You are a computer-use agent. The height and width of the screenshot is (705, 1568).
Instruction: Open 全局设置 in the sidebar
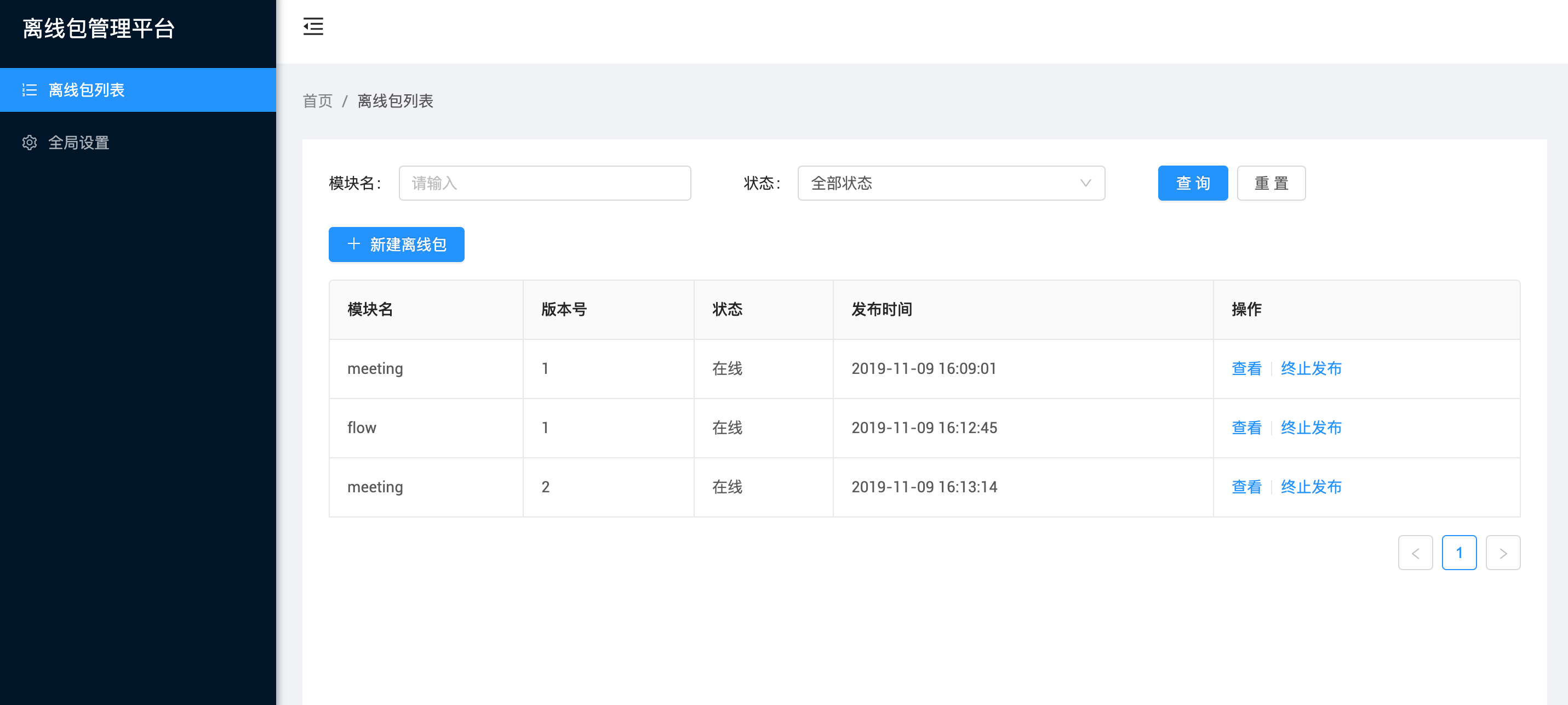(78, 143)
